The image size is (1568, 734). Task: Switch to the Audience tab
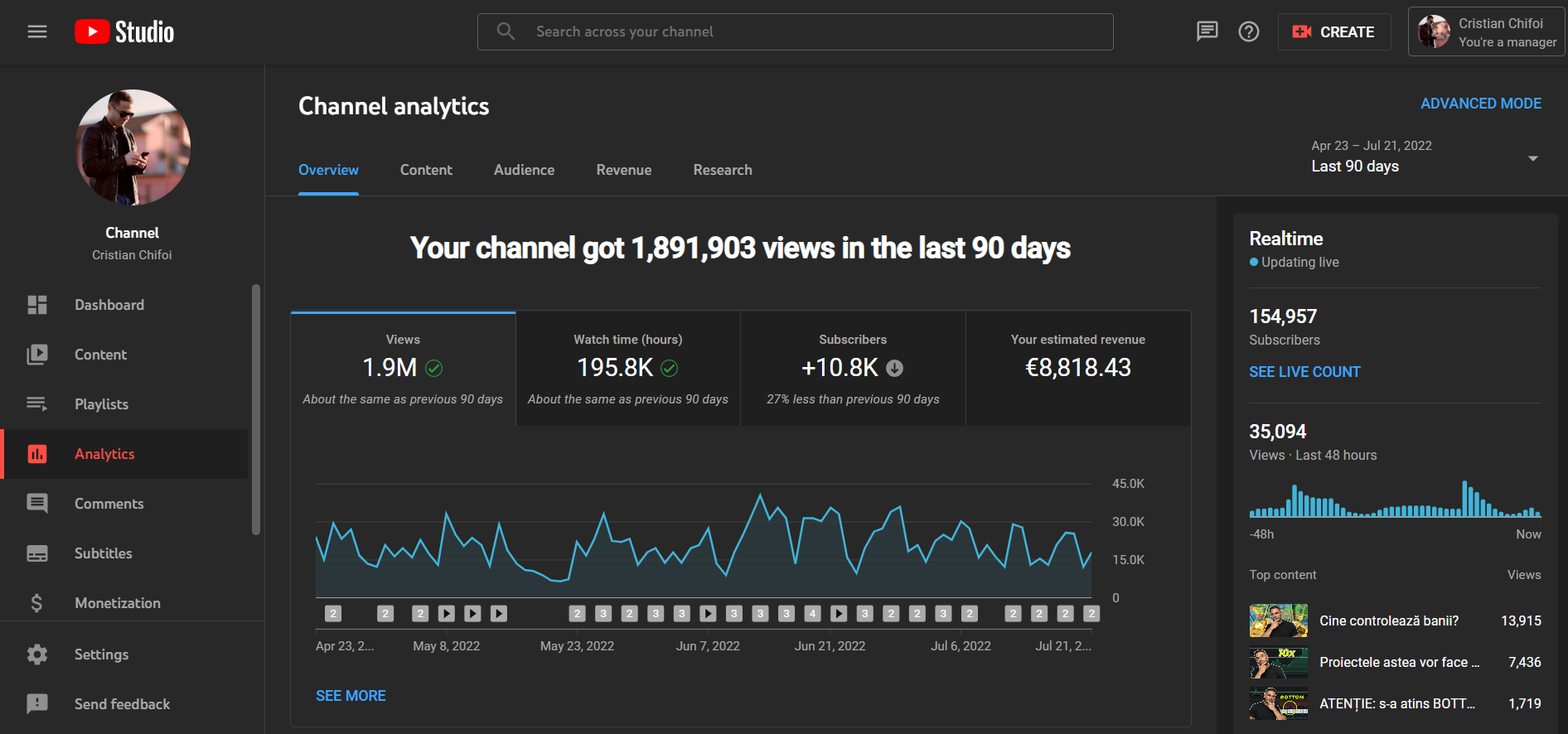[525, 170]
